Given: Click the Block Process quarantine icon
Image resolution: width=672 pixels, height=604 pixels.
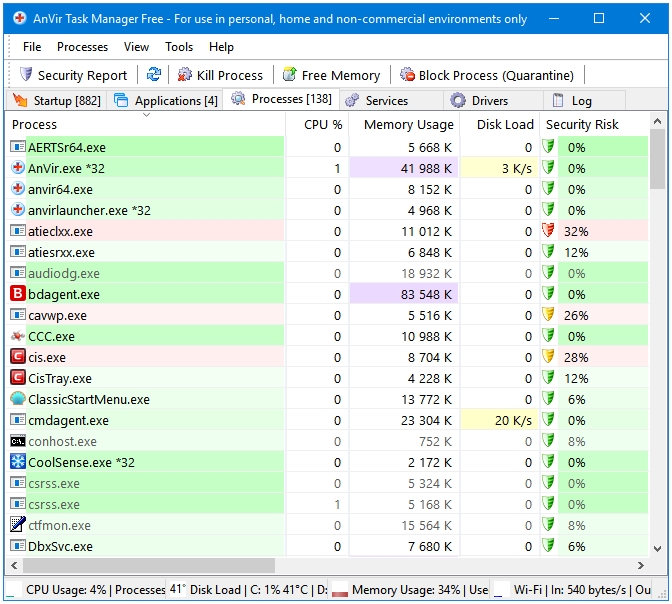Looking at the screenshot, I should coord(407,75).
